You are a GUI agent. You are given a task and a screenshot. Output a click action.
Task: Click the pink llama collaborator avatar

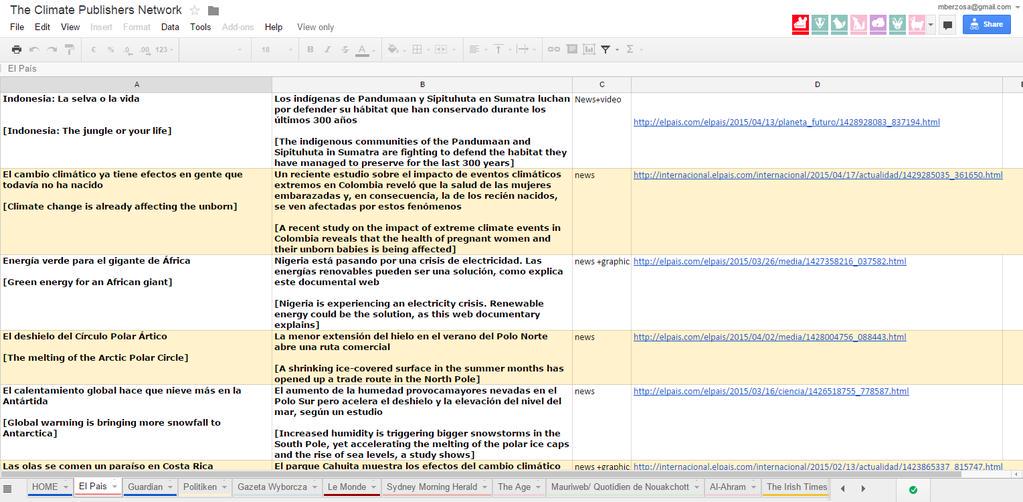point(917,25)
